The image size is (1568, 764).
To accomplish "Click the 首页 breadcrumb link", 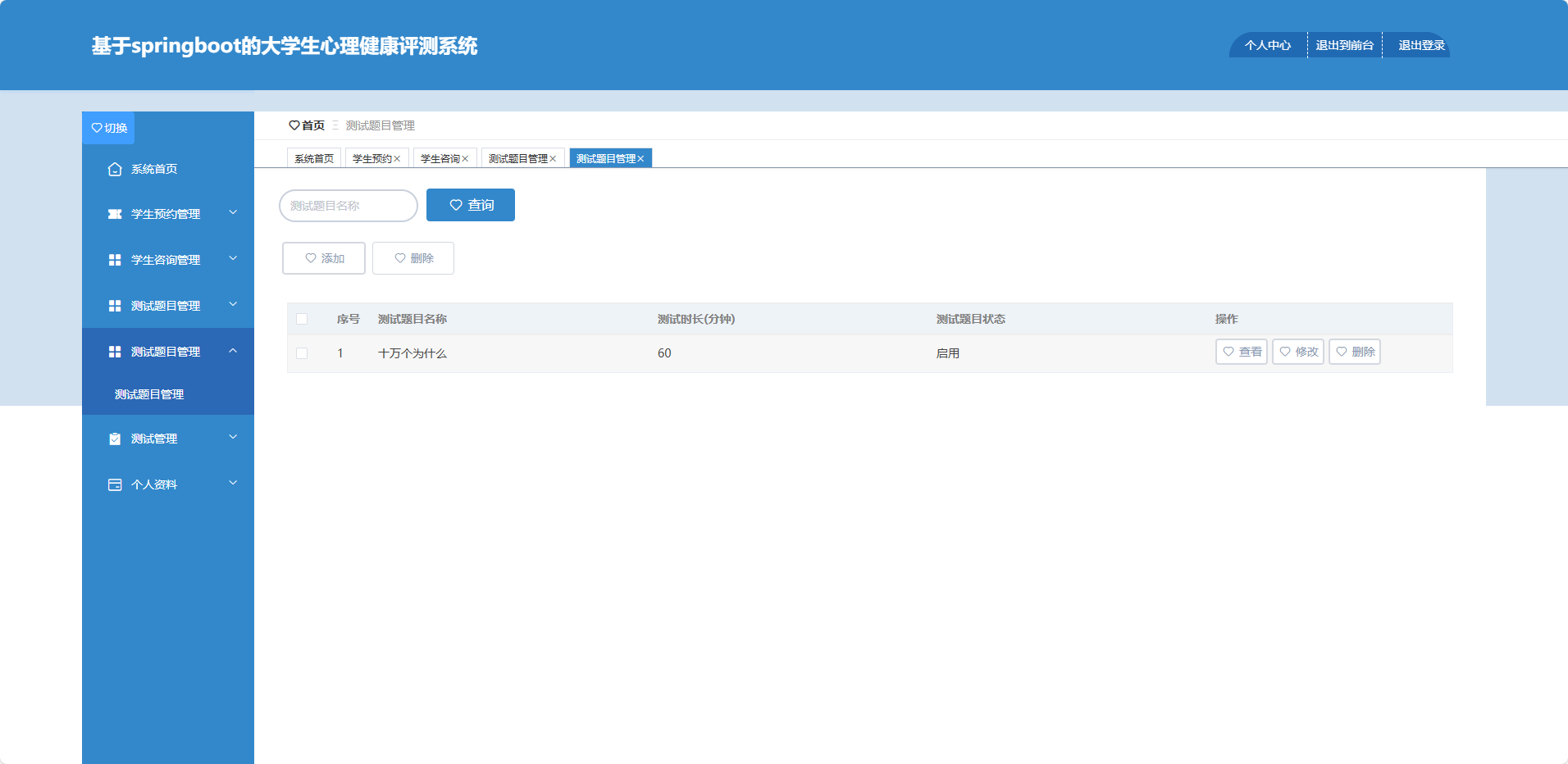I will click(x=307, y=125).
